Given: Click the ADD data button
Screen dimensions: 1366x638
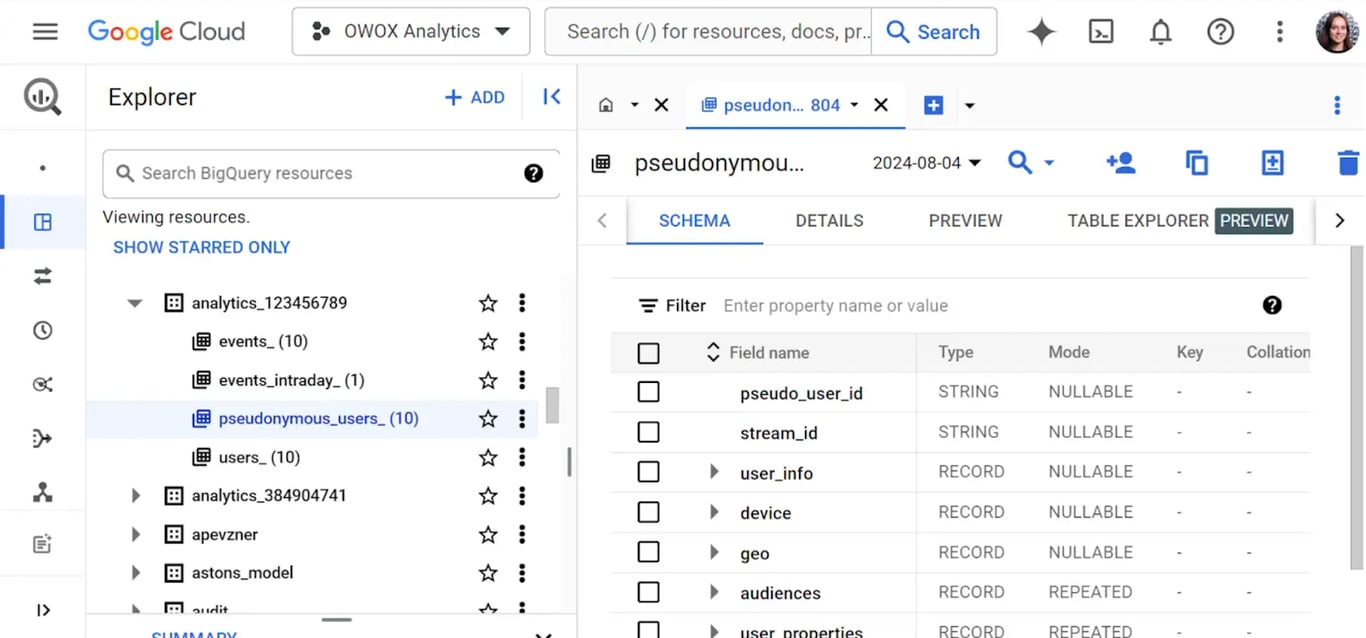Looking at the screenshot, I should pos(475,97).
